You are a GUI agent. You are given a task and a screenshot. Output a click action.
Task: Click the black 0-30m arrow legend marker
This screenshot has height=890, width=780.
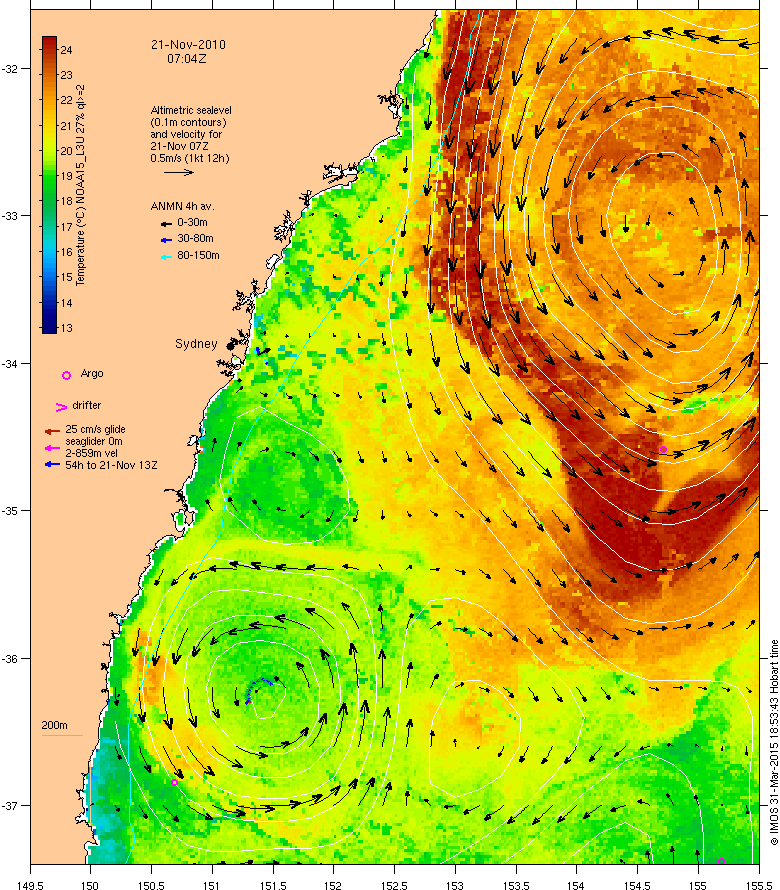click(x=166, y=224)
